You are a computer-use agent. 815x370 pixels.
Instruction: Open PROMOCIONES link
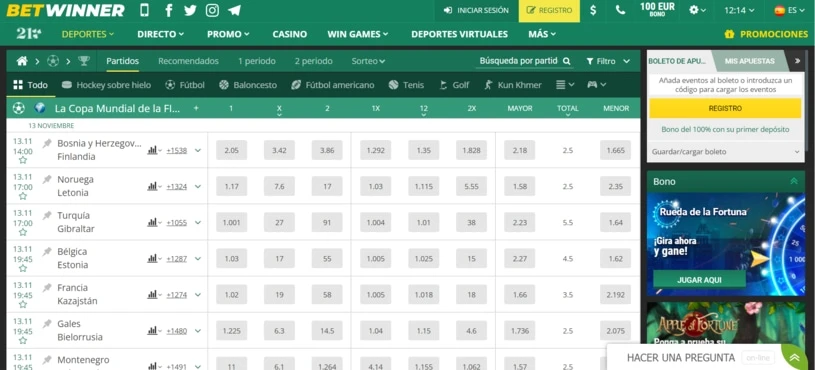click(767, 34)
